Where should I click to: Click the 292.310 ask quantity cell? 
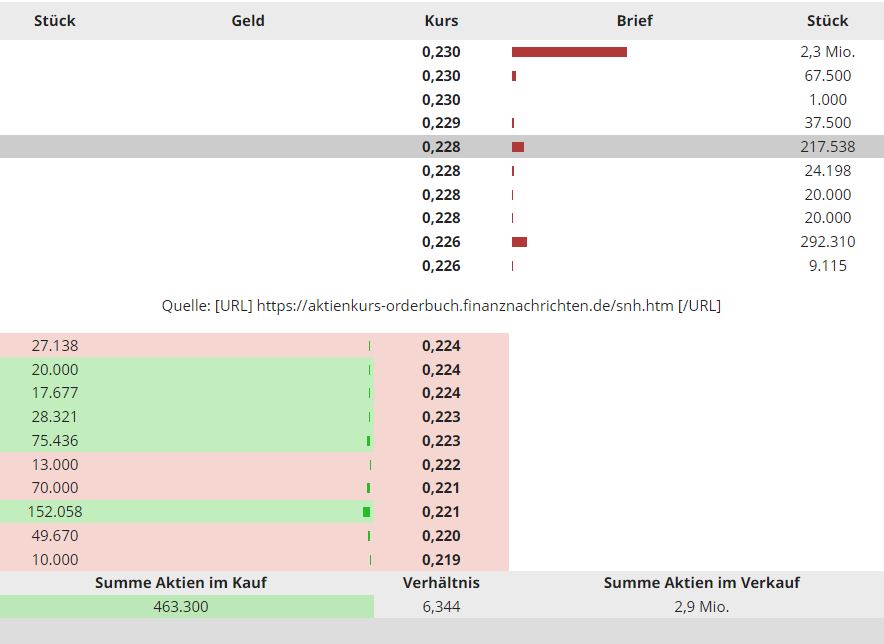[x=829, y=242]
